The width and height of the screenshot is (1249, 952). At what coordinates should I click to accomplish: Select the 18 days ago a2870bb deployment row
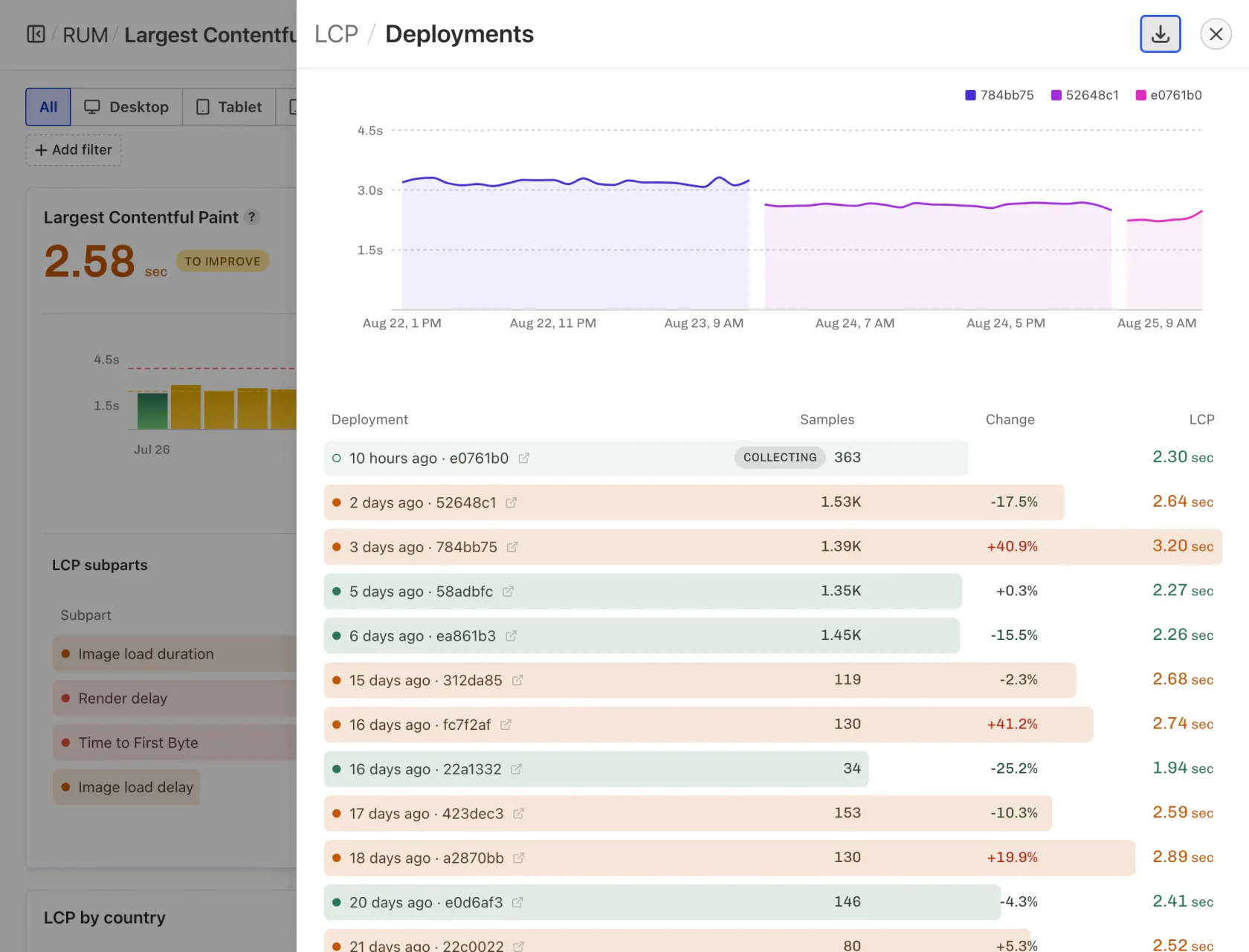[x=773, y=858]
